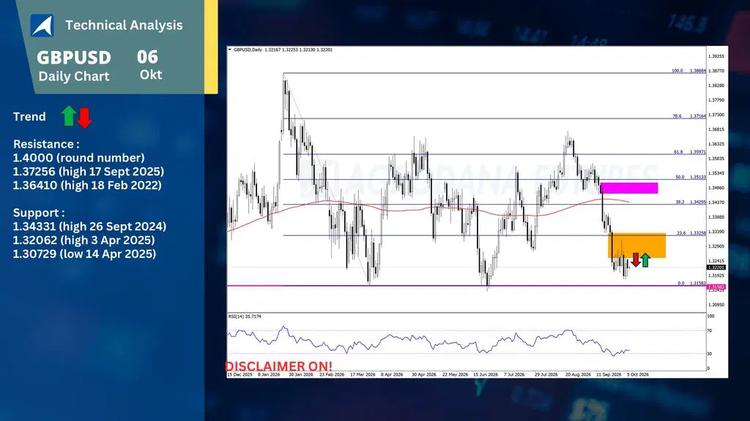Select the 1.4000 (round number) resistance line

click(x=78, y=158)
